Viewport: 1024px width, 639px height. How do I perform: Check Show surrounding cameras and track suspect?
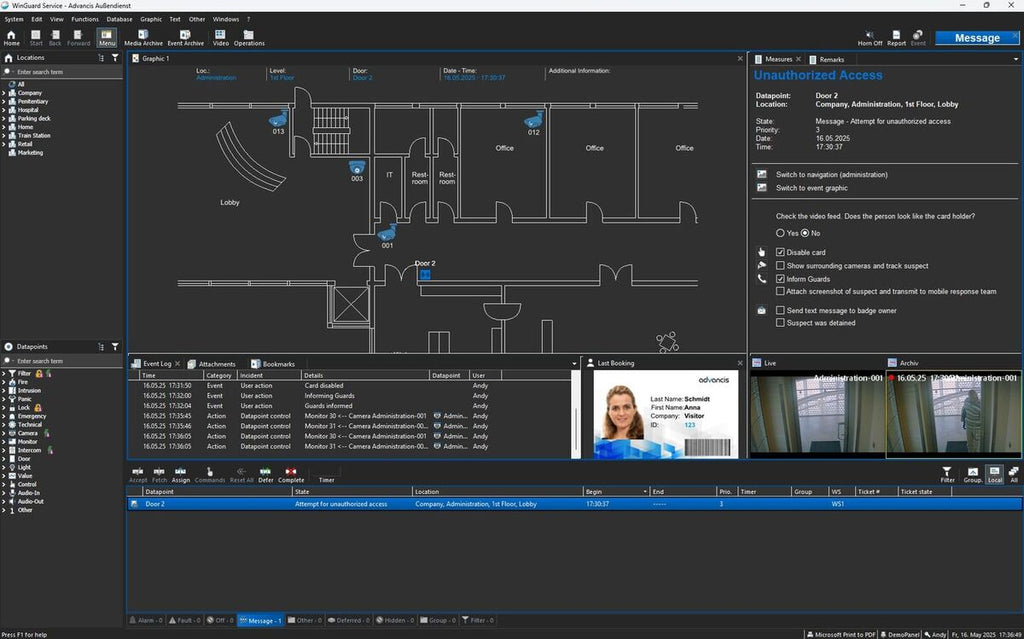point(780,266)
